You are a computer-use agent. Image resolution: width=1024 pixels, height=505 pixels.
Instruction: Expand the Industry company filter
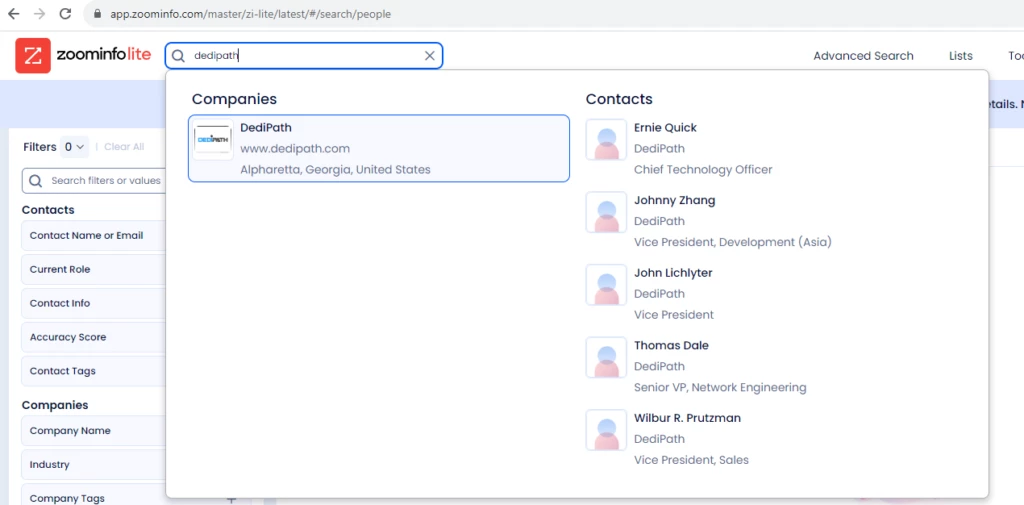tap(92, 465)
